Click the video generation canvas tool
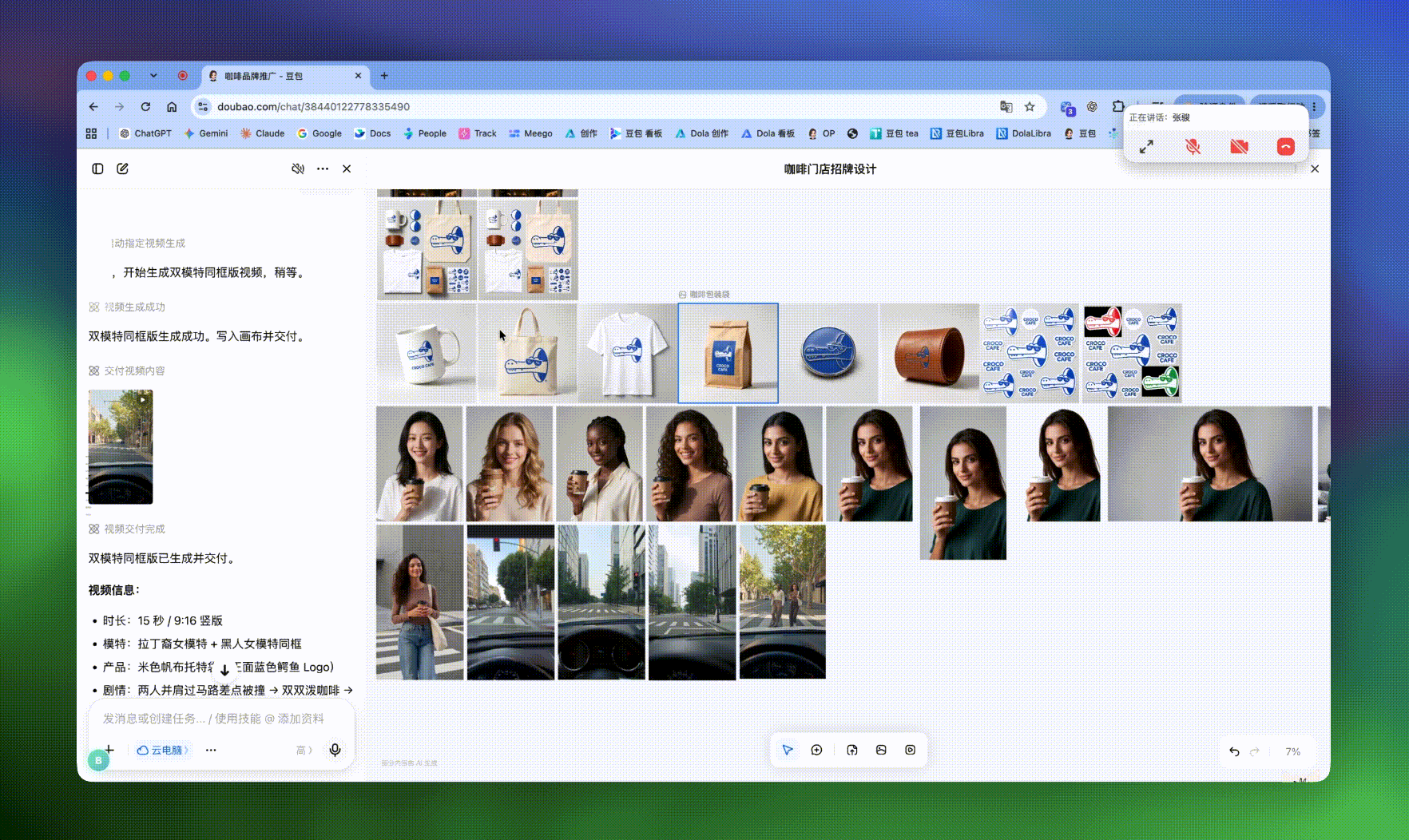Screen dimensions: 1409x840 pos(911,750)
